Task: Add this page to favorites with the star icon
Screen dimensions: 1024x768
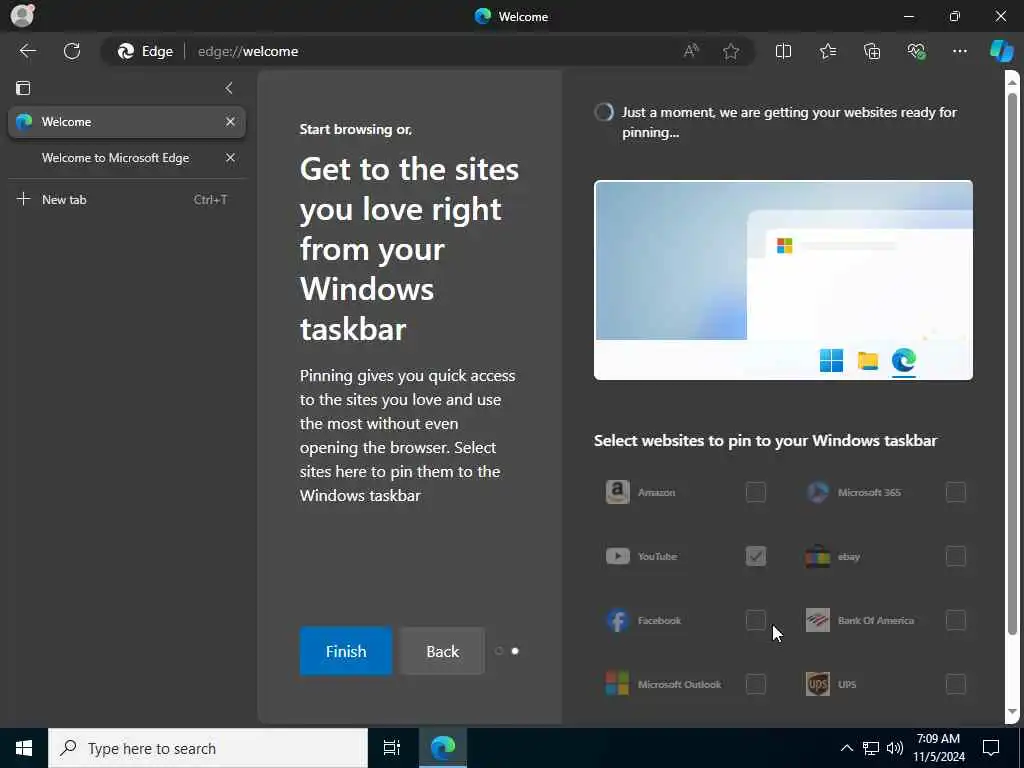Action: (x=731, y=51)
